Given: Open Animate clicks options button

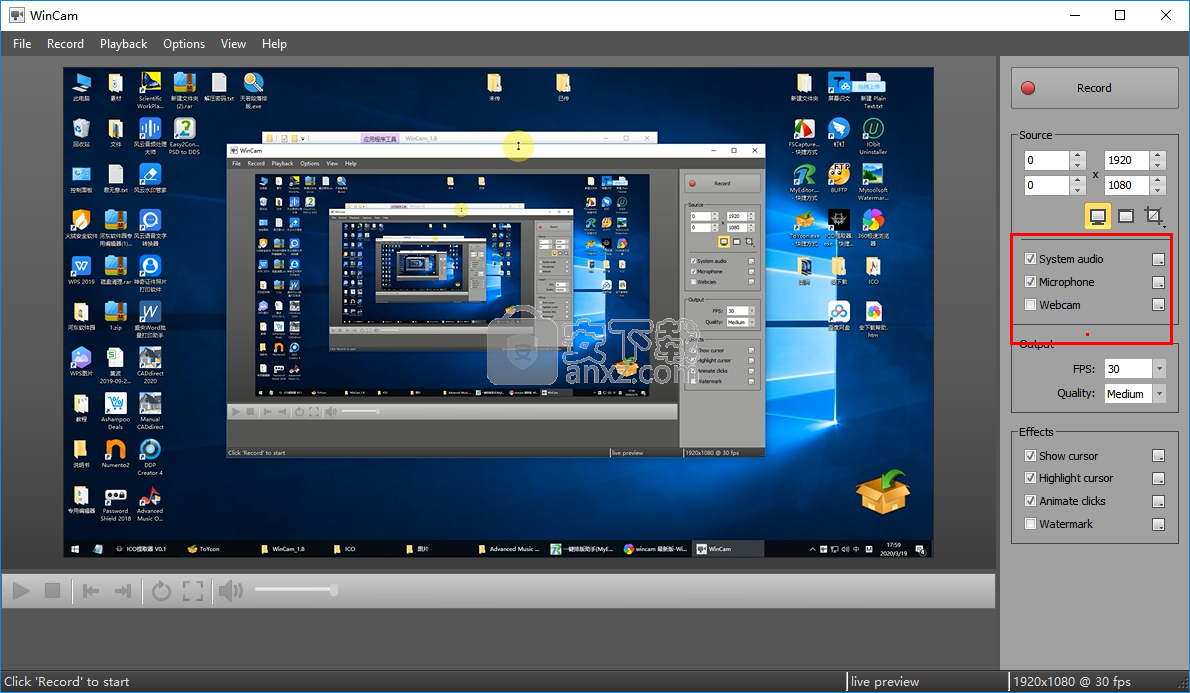Looking at the screenshot, I should click(1158, 501).
